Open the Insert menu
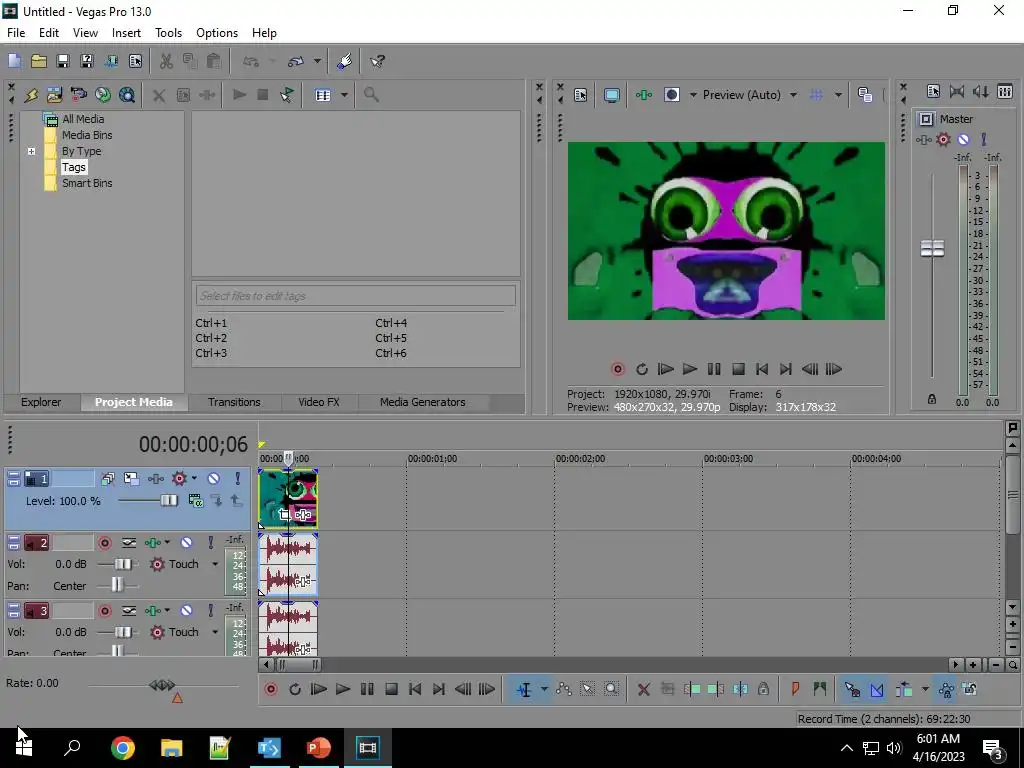 tap(126, 33)
